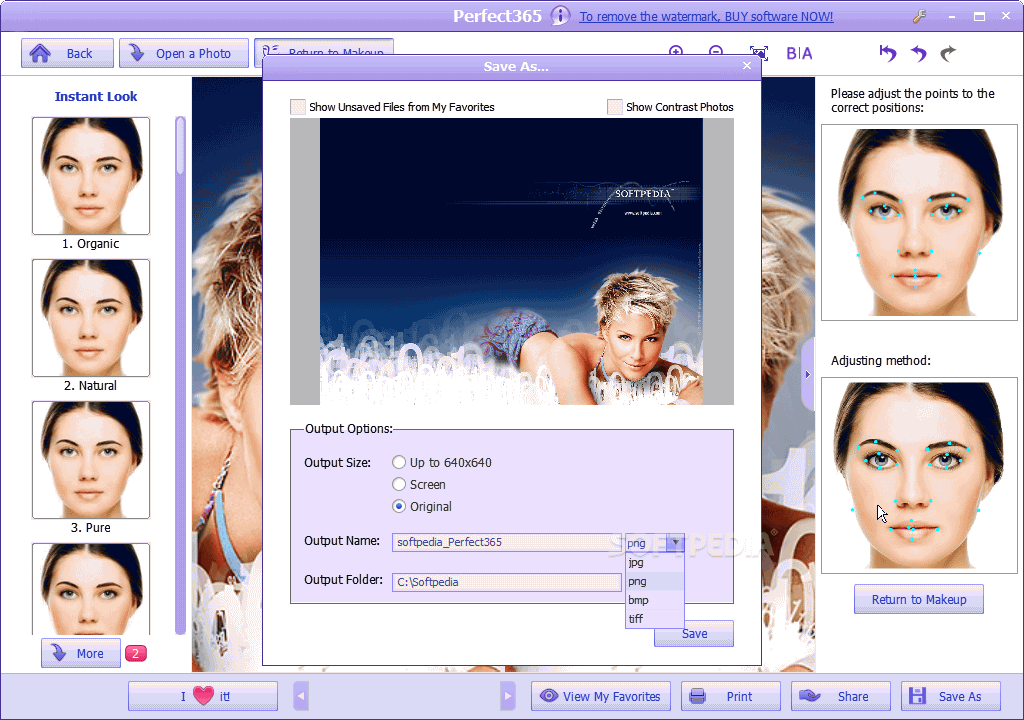Viewport: 1024px width, 720px height.
Task: Toggle the B|A before/after comparison
Action: (x=799, y=53)
